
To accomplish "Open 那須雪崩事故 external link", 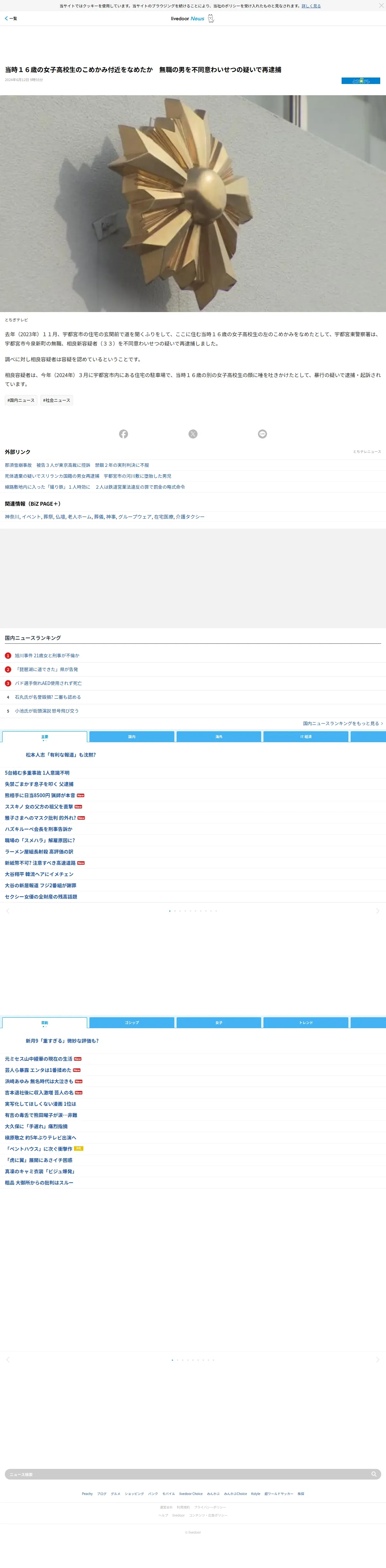I will (x=77, y=465).
